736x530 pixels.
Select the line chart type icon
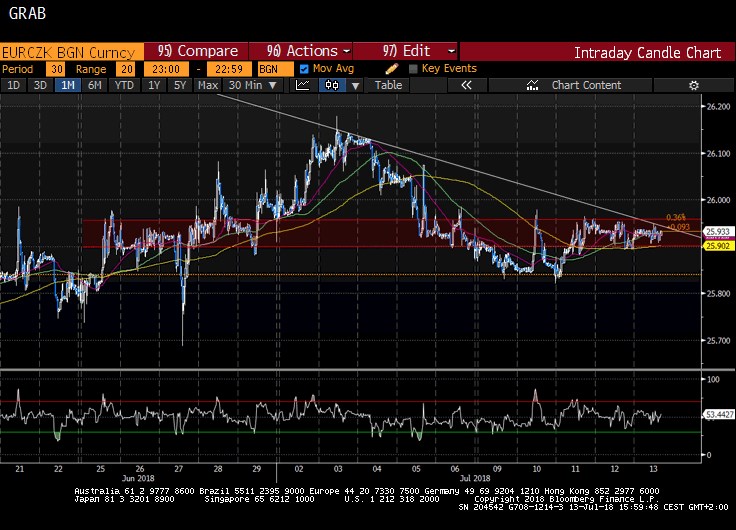click(302, 85)
